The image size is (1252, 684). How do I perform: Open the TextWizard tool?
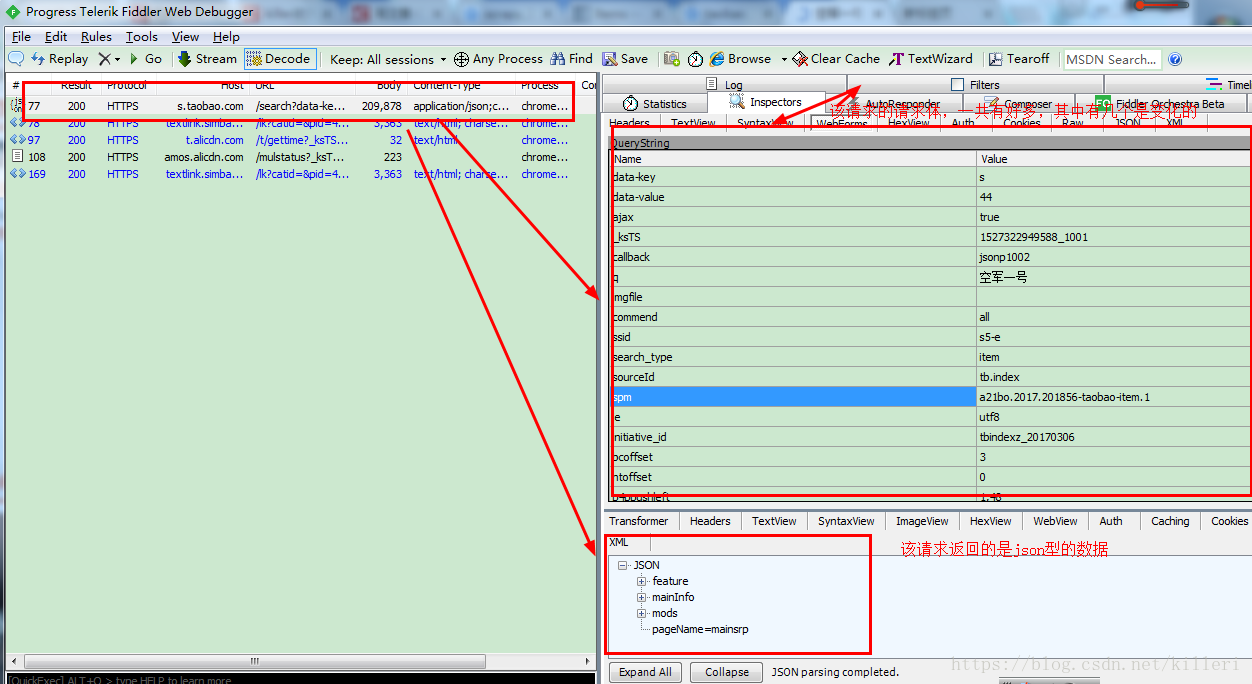point(931,59)
